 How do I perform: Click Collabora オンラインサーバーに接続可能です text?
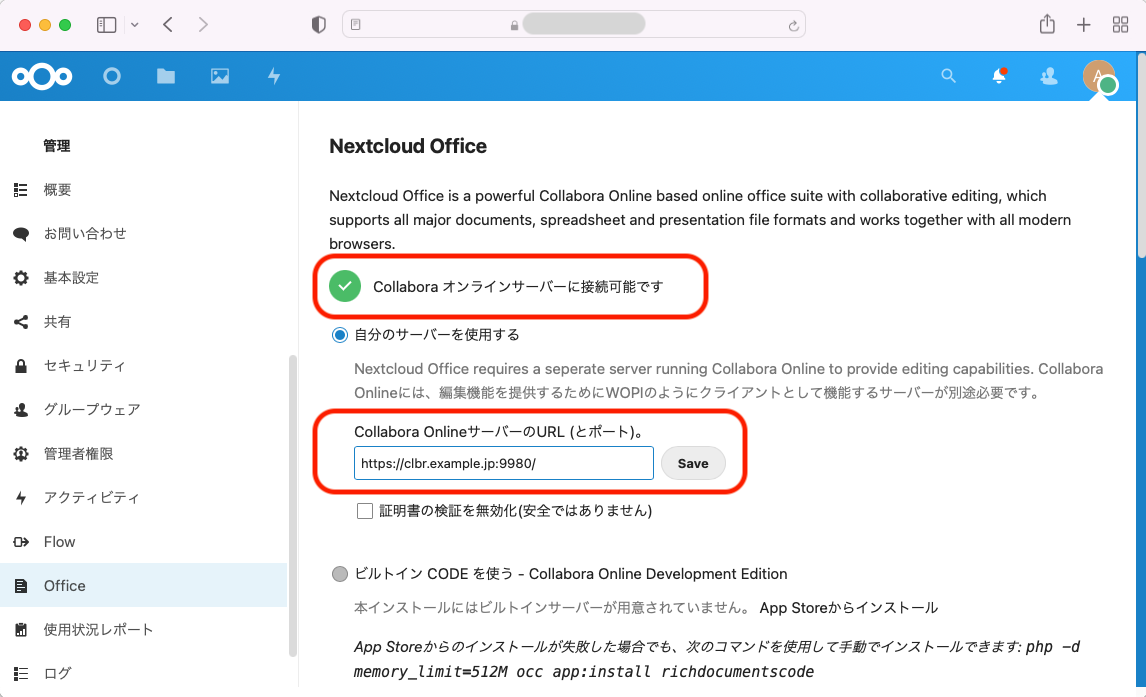tap(518, 287)
